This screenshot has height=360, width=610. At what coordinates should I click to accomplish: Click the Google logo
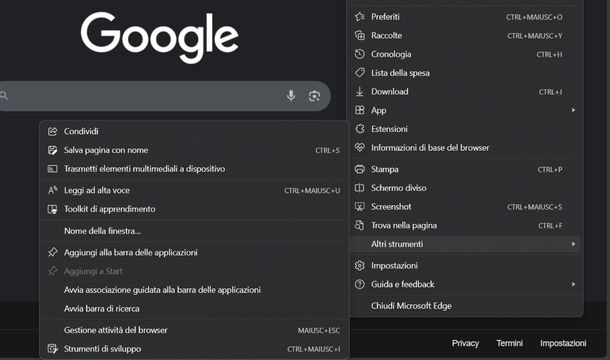[160, 37]
